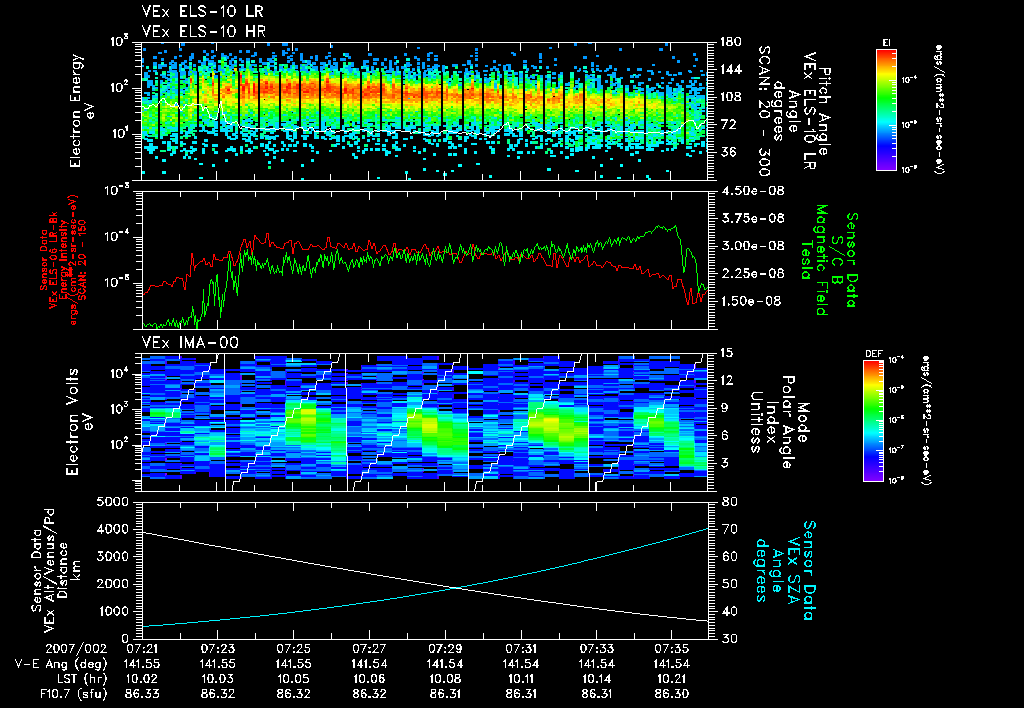The width and height of the screenshot is (1024, 708).
Task: Click the 15 polar angle index tick
Action: pyautogui.click(x=726, y=353)
